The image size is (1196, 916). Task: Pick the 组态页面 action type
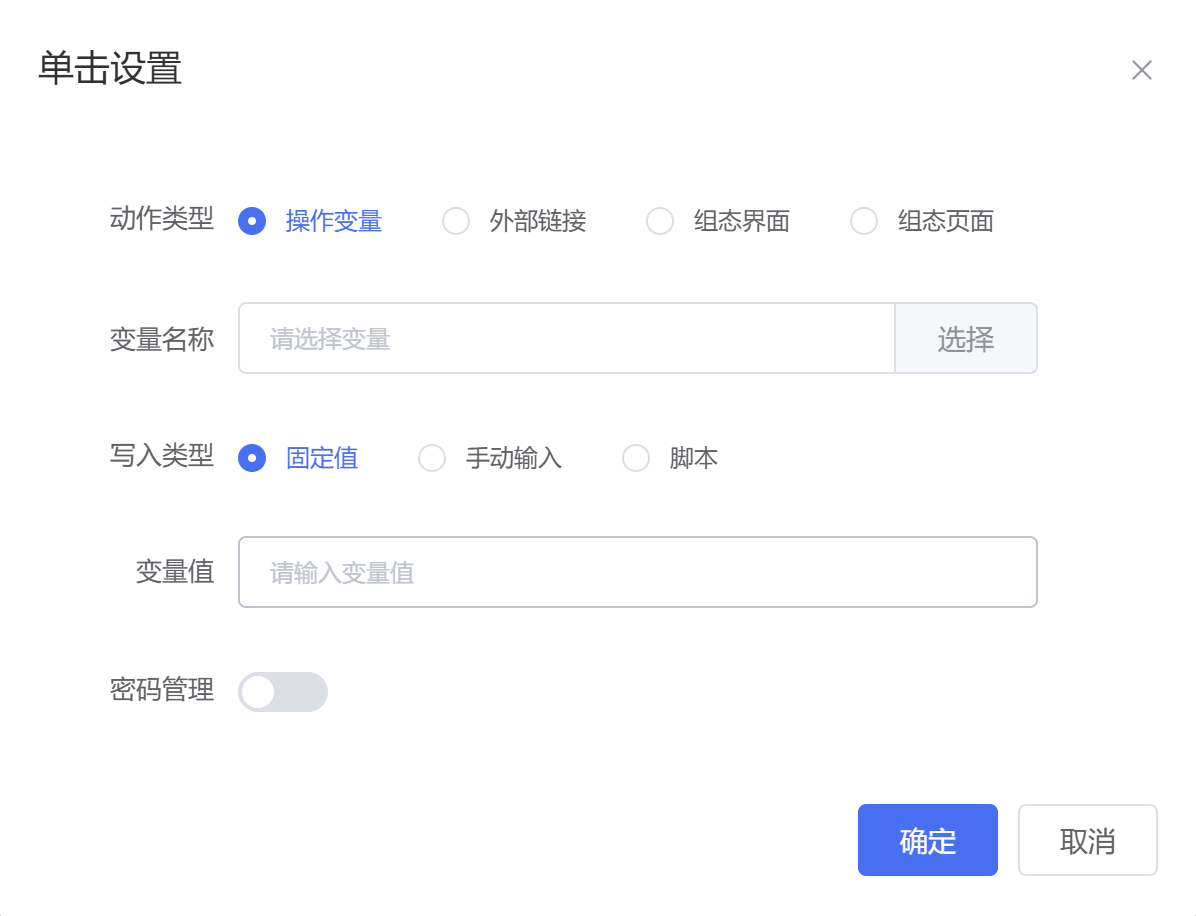pyautogui.click(x=864, y=221)
